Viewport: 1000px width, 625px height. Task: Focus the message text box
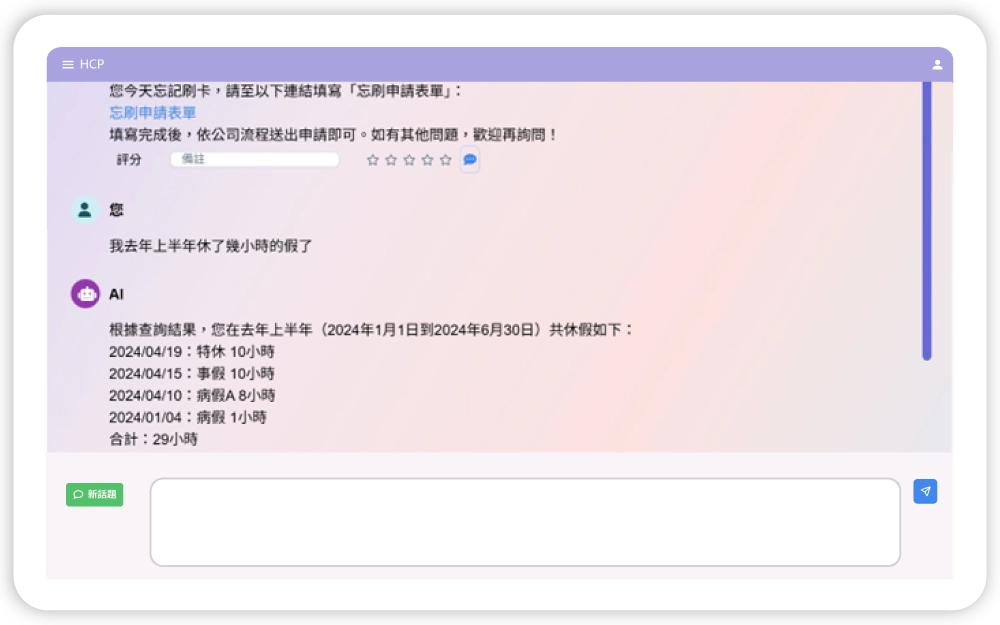point(525,522)
